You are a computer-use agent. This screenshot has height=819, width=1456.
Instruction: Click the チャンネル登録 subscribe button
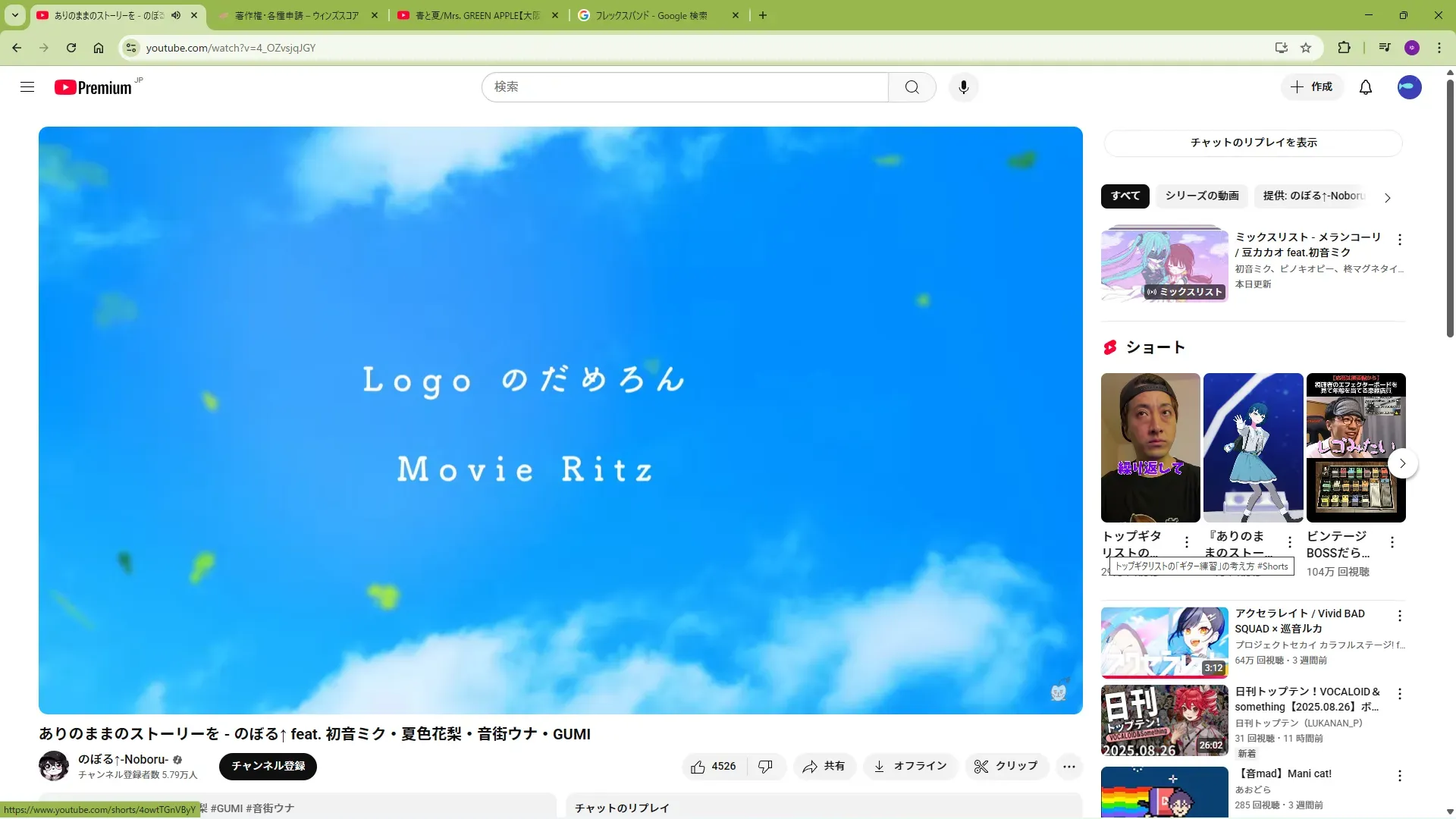[268, 766]
